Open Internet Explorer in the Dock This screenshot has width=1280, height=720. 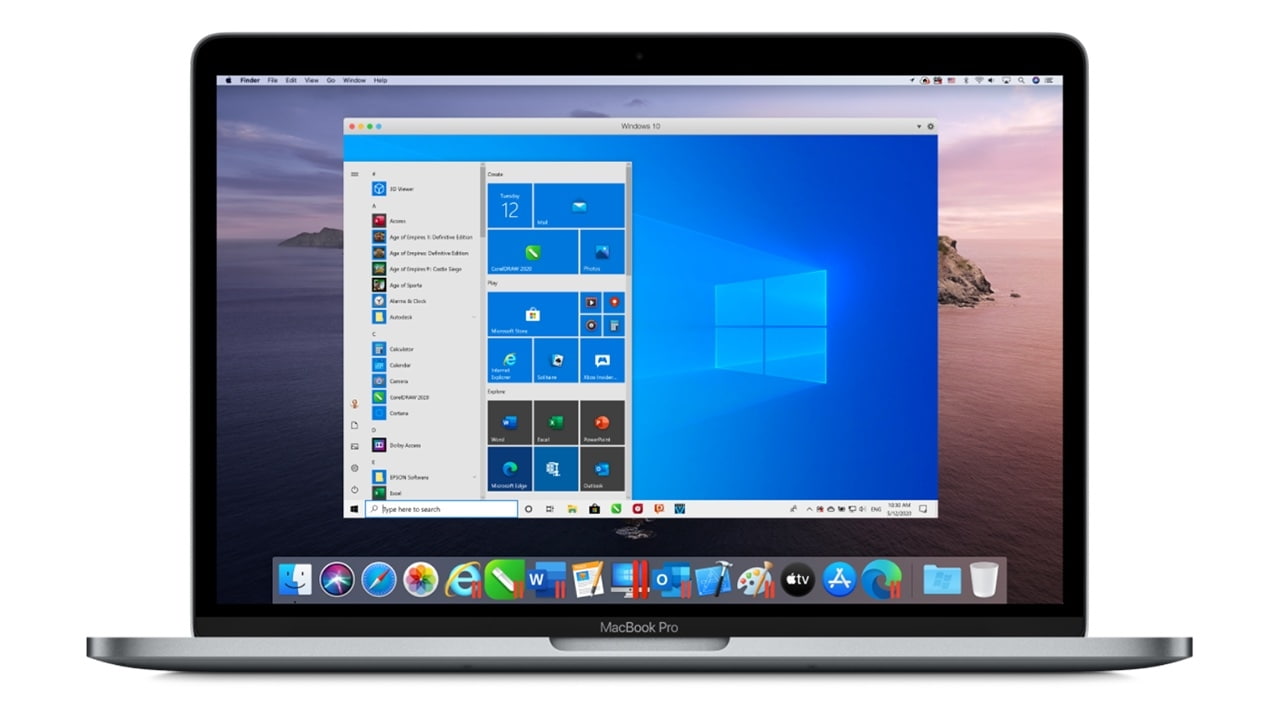463,579
